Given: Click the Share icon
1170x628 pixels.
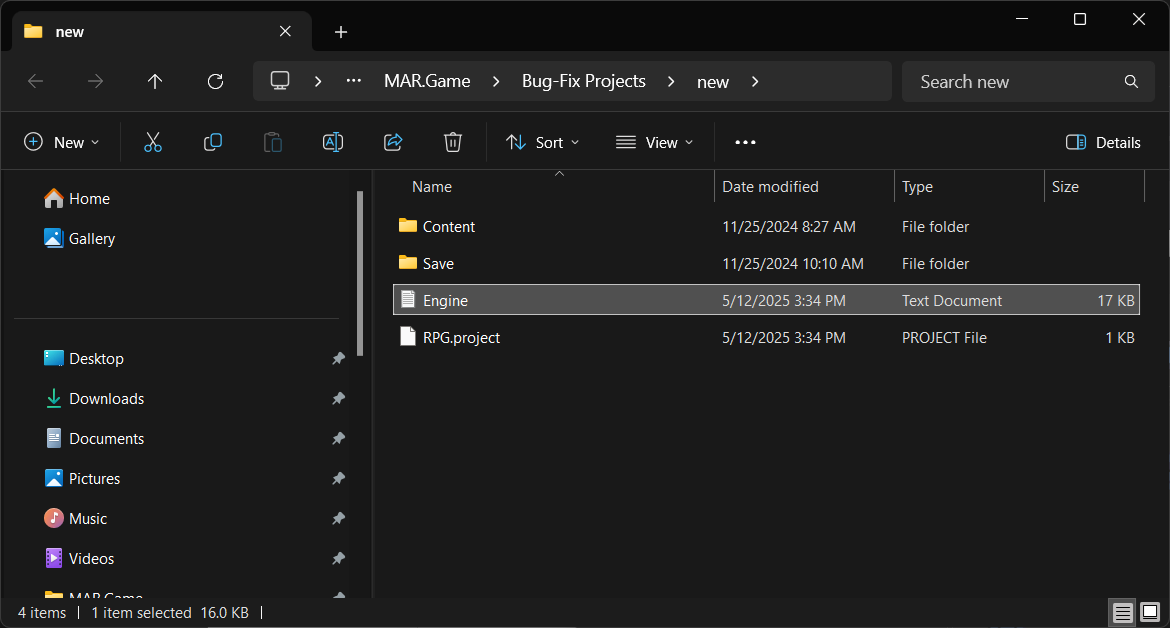Looking at the screenshot, I should pos(393,142).
